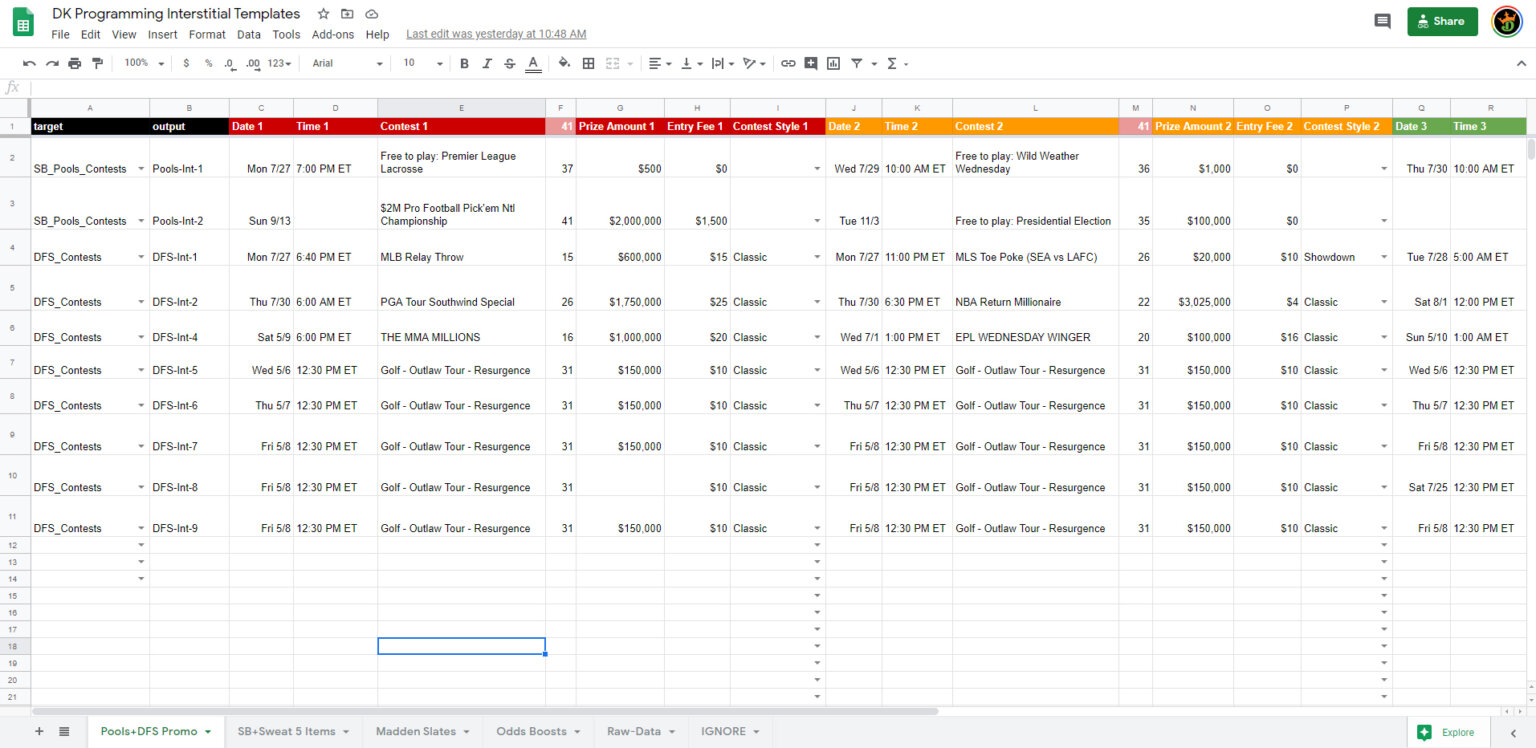This screenshot has width=1536, height=748.
Task: Select the Paint format tool
Action: (x=97, y=63)
